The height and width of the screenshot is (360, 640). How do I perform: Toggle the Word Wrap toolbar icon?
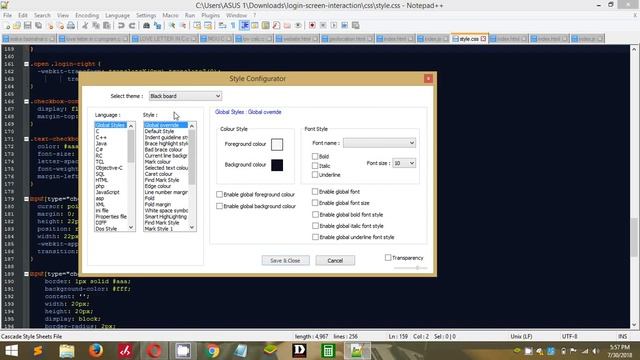[x=222, y=25]
